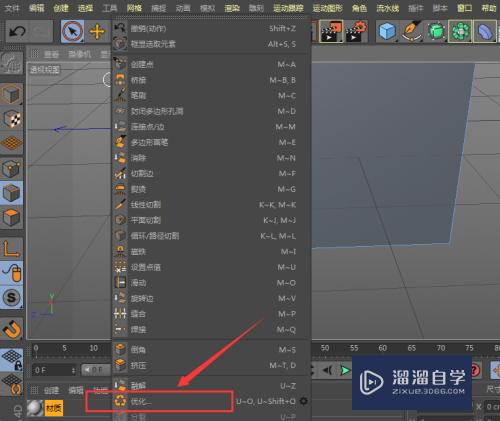Switch to Texture mode checkered cube

coord(12,119)
